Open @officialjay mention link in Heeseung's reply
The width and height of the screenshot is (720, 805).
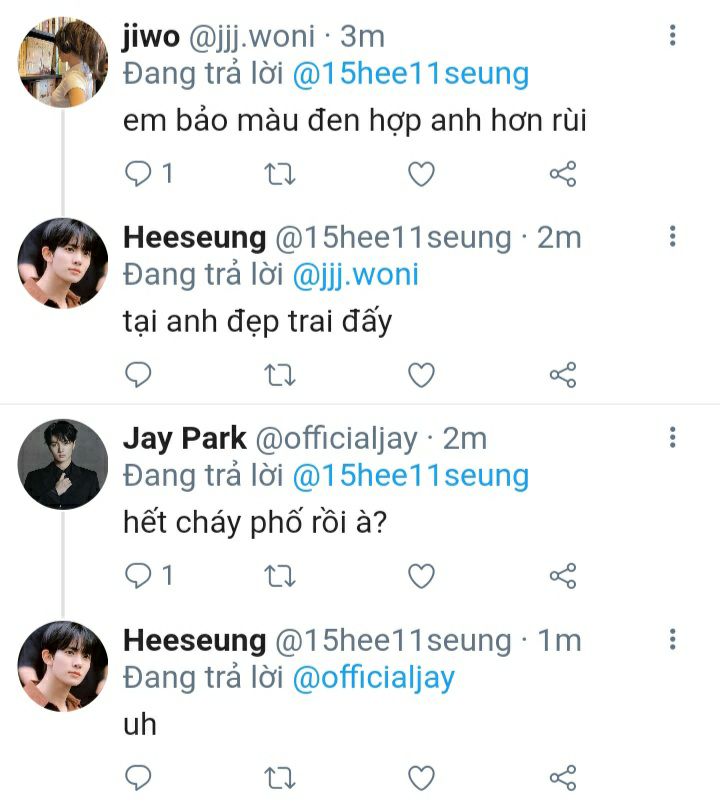click(373, 677)
